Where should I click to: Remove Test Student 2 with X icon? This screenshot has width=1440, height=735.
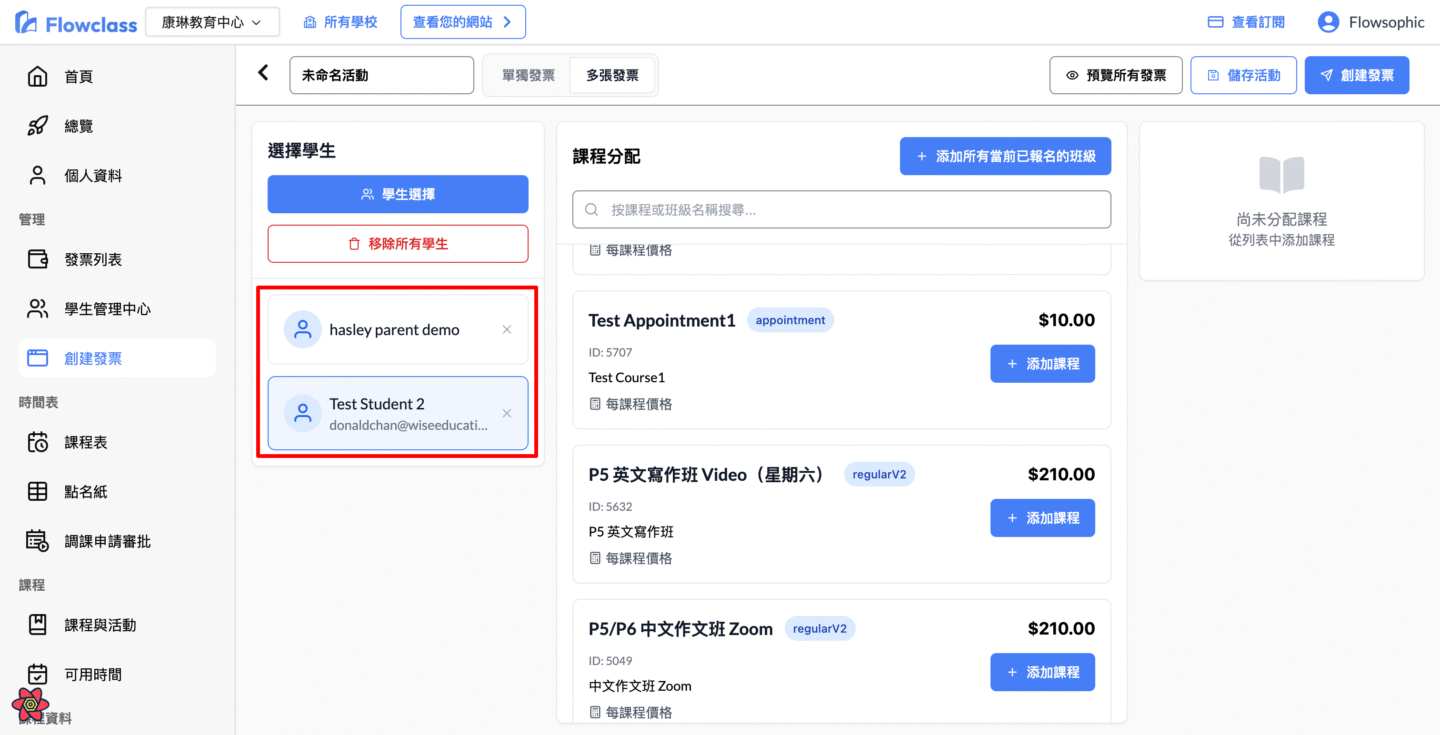pyautogui.click(x=507, y=413)
